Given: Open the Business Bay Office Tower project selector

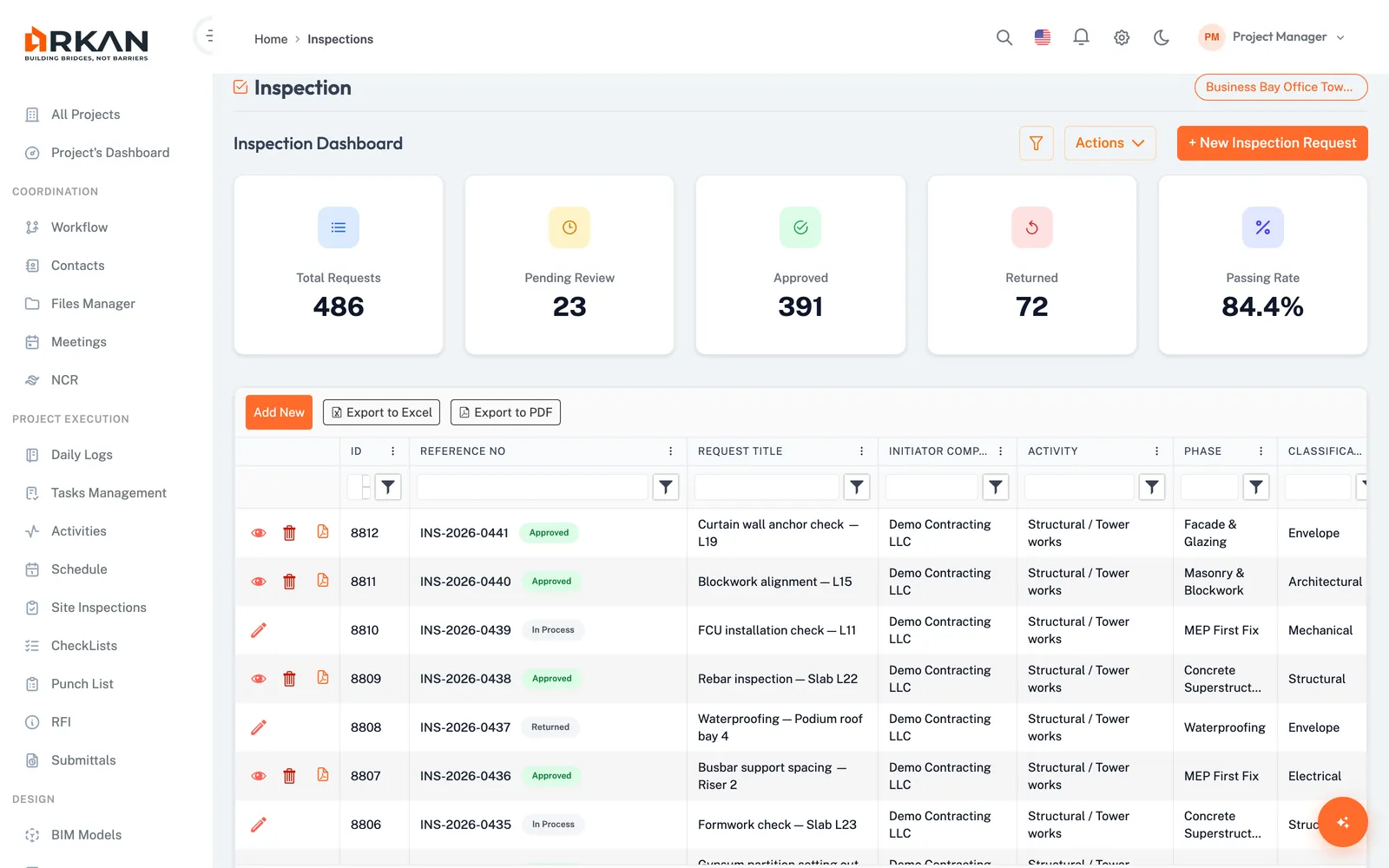Looking at the screenshot, I should pos(1281,87).
